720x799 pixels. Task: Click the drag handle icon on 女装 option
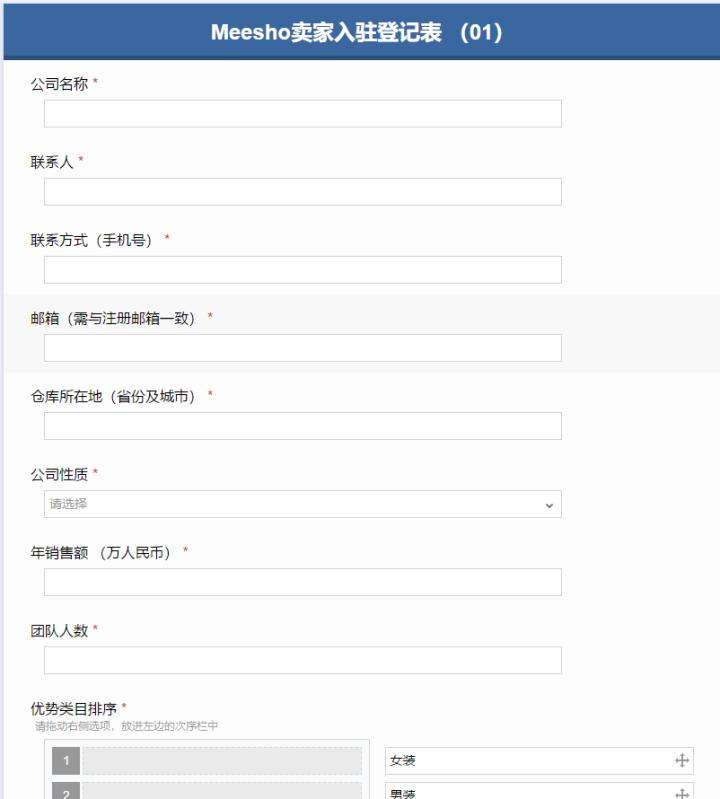683,762
